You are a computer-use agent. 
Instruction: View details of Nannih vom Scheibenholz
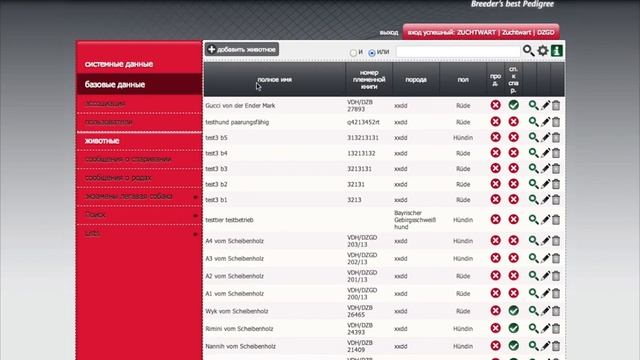pyautogui.click(x=533, y=346)
